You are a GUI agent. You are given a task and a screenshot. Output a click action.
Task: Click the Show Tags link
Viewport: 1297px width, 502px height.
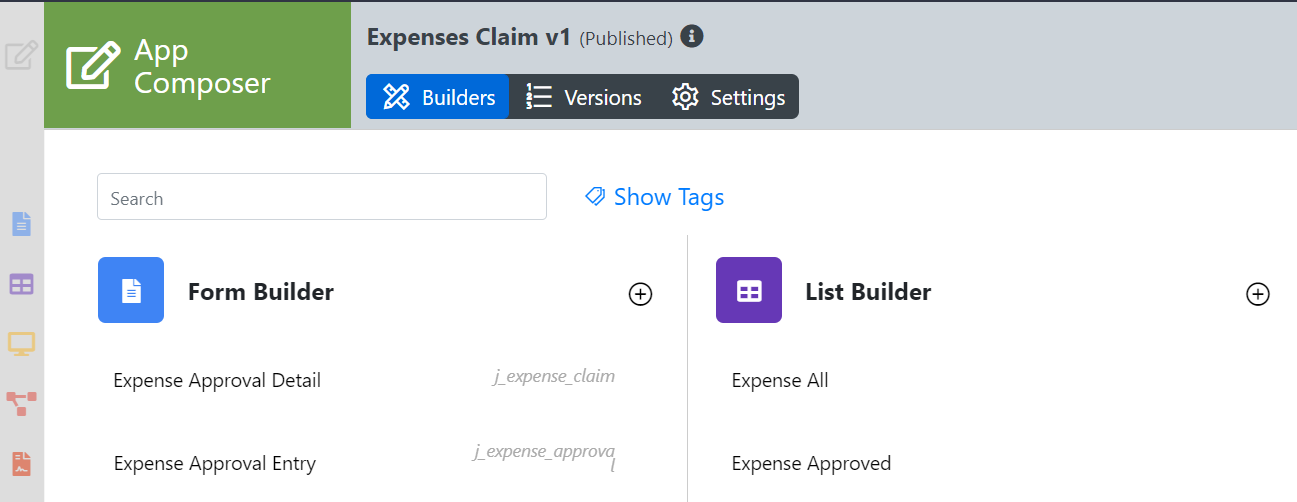tap(655, 197)
